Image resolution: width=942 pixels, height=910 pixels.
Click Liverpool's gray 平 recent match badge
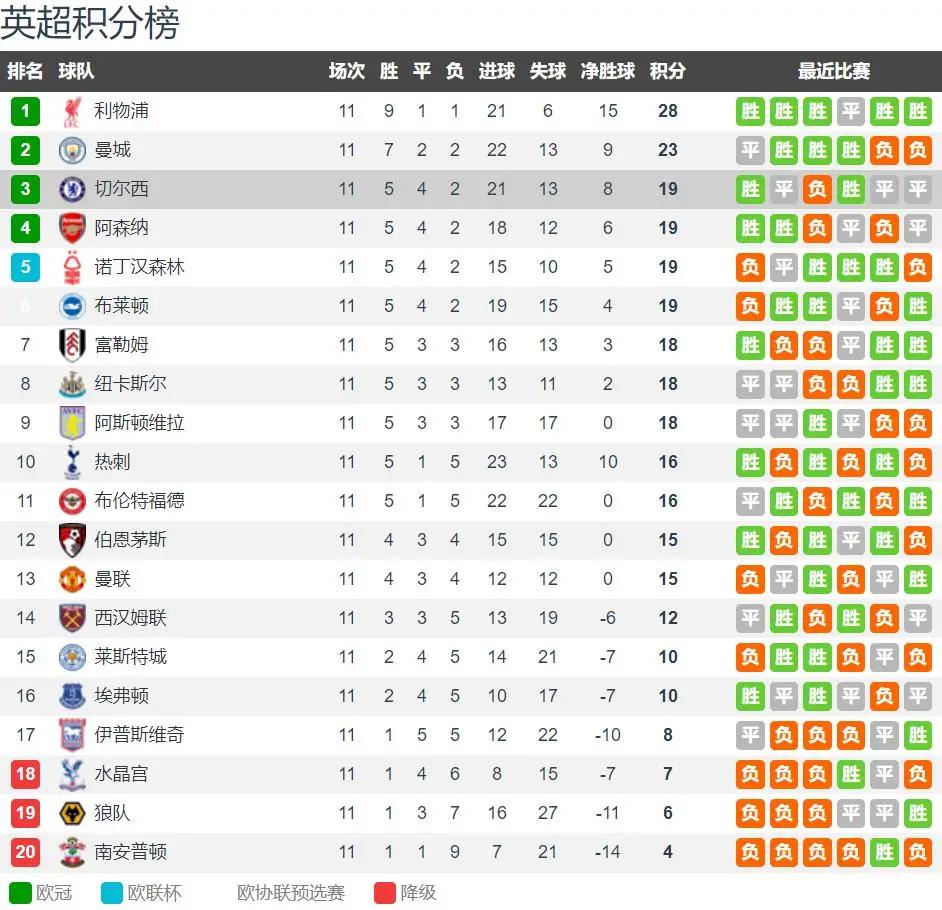pos(851,111)
